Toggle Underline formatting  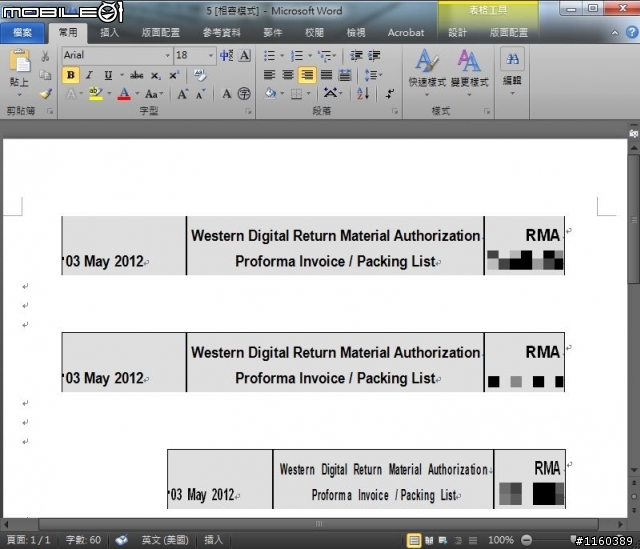coord(108,75)
